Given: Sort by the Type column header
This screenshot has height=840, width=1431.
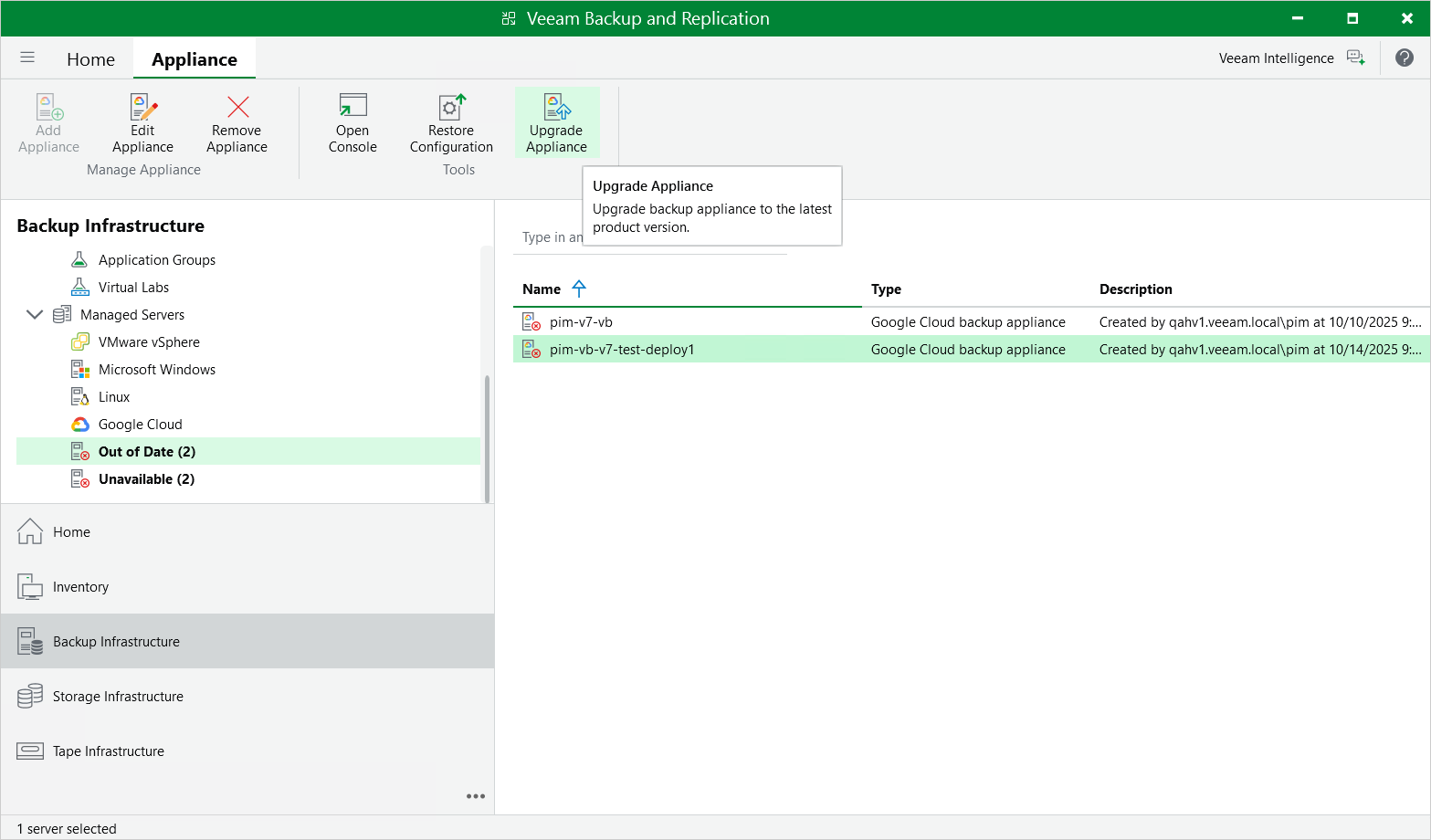Looking at the screenshot, I should click(886, 289).
